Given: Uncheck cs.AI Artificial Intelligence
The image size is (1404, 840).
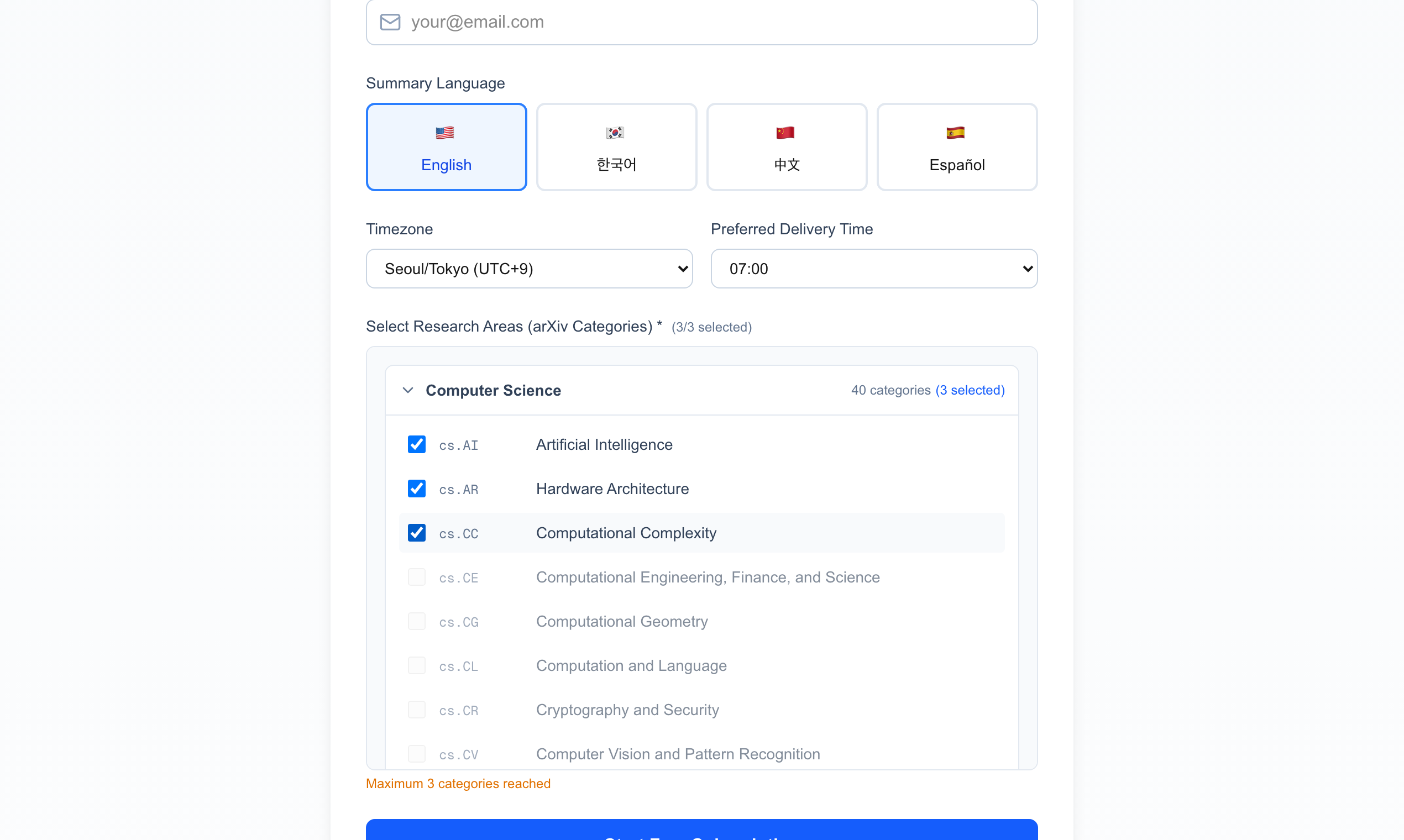Looking at the screenshot, I should (x=416, y=444).
